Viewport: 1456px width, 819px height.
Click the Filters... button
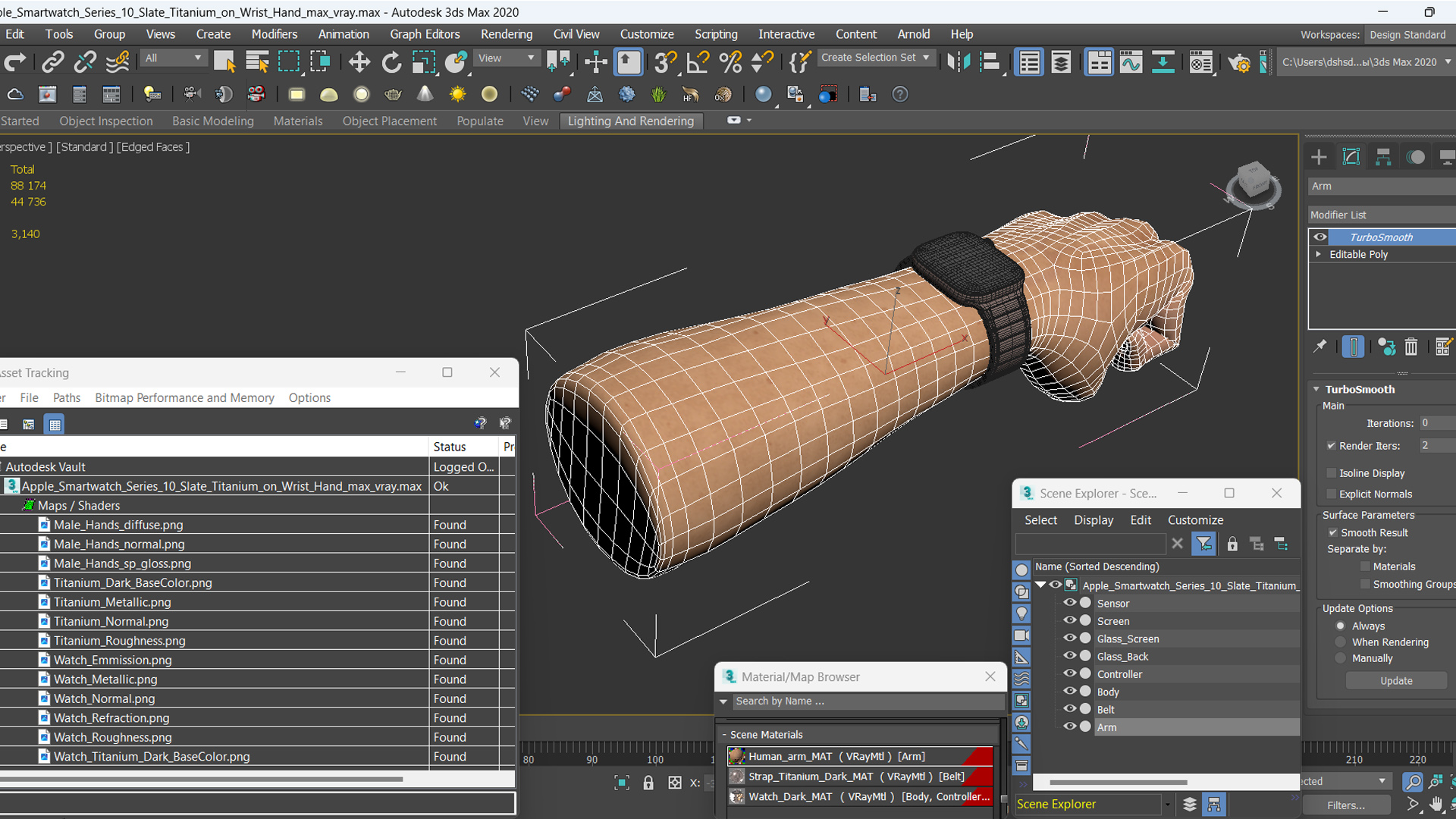(1346, 805)
